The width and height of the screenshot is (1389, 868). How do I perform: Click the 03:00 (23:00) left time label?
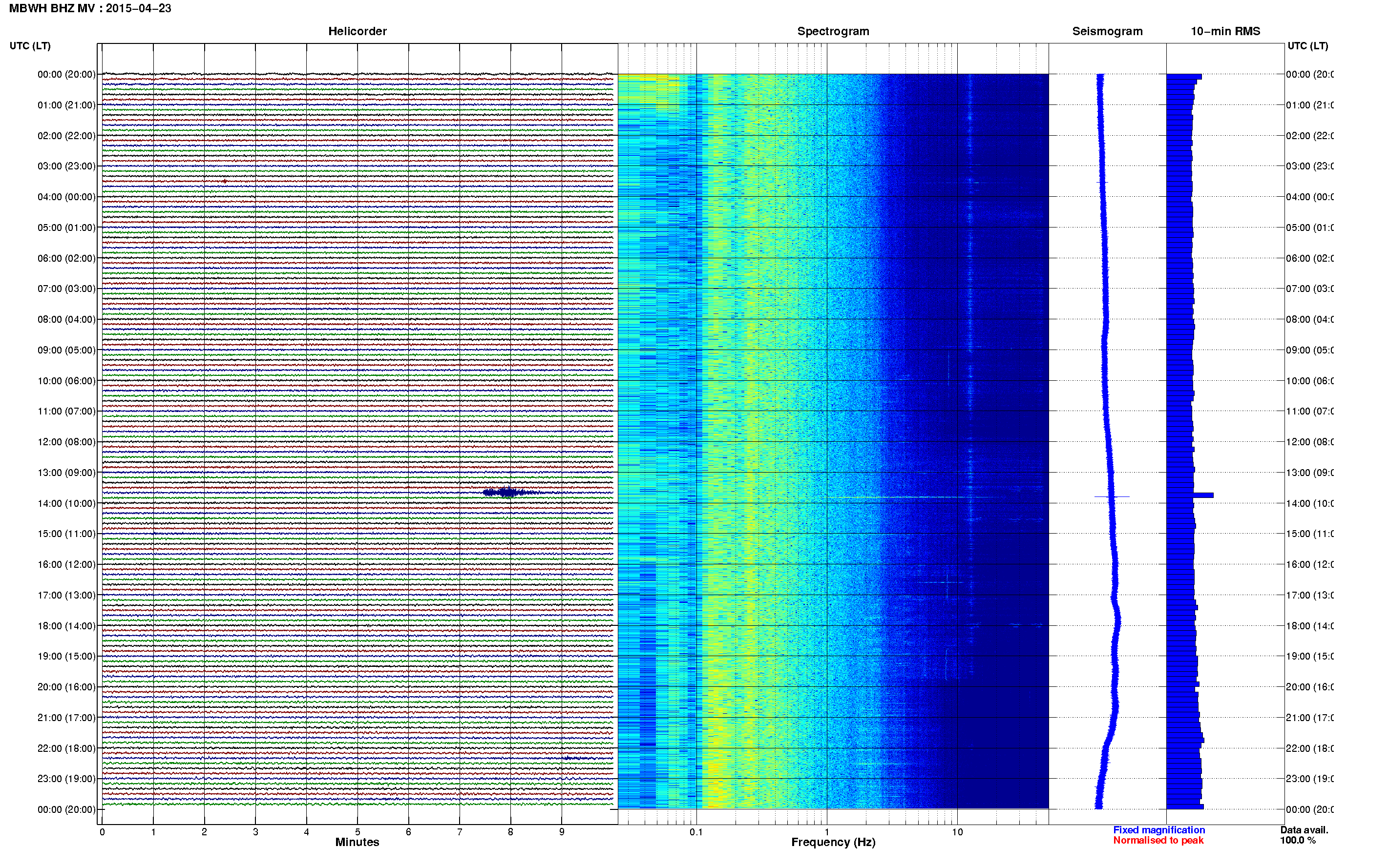(x=66, y=166)
